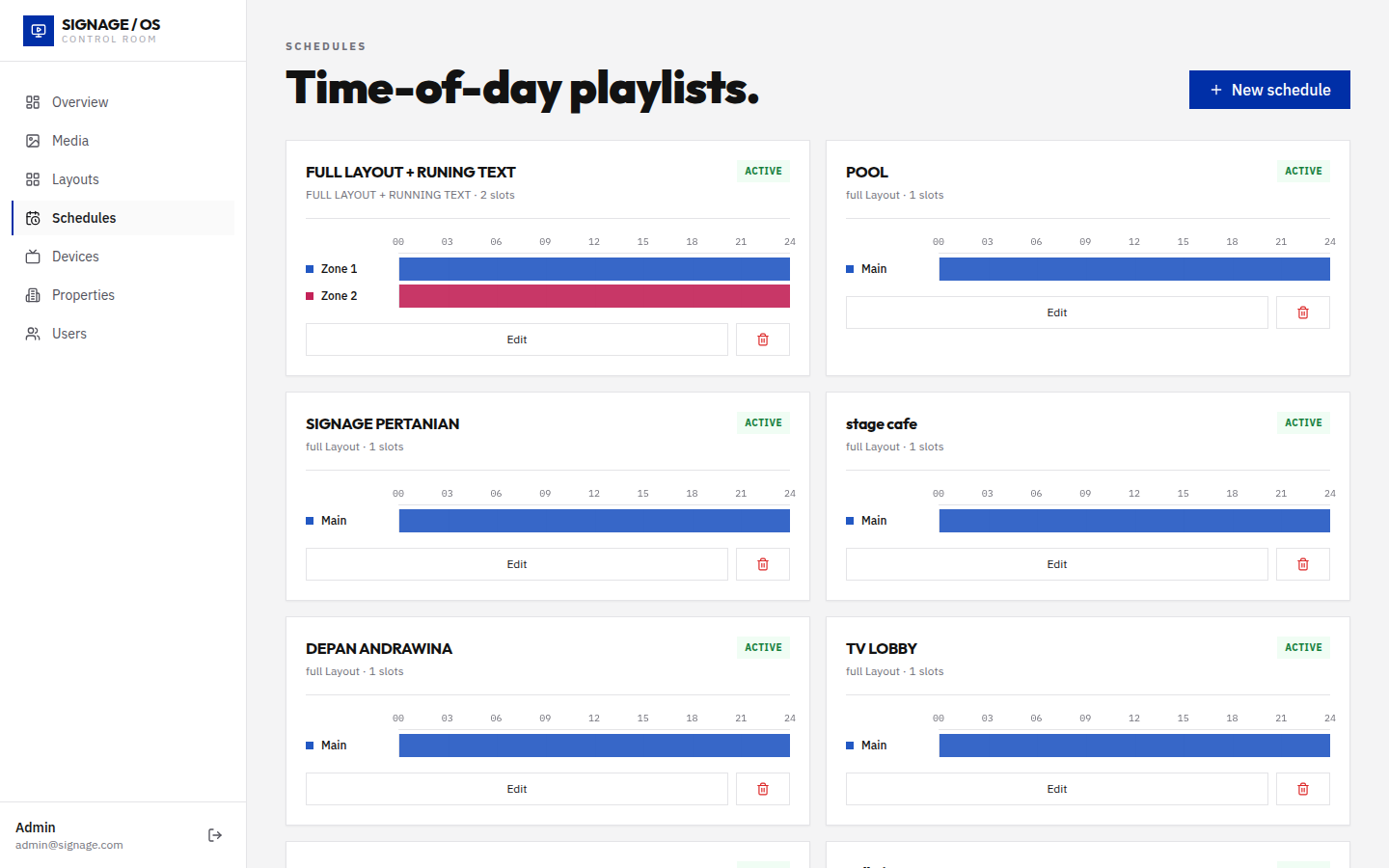Click the "POOL" card title
The height and width of the screenshot is (868, 1389).
coord(867,173)
